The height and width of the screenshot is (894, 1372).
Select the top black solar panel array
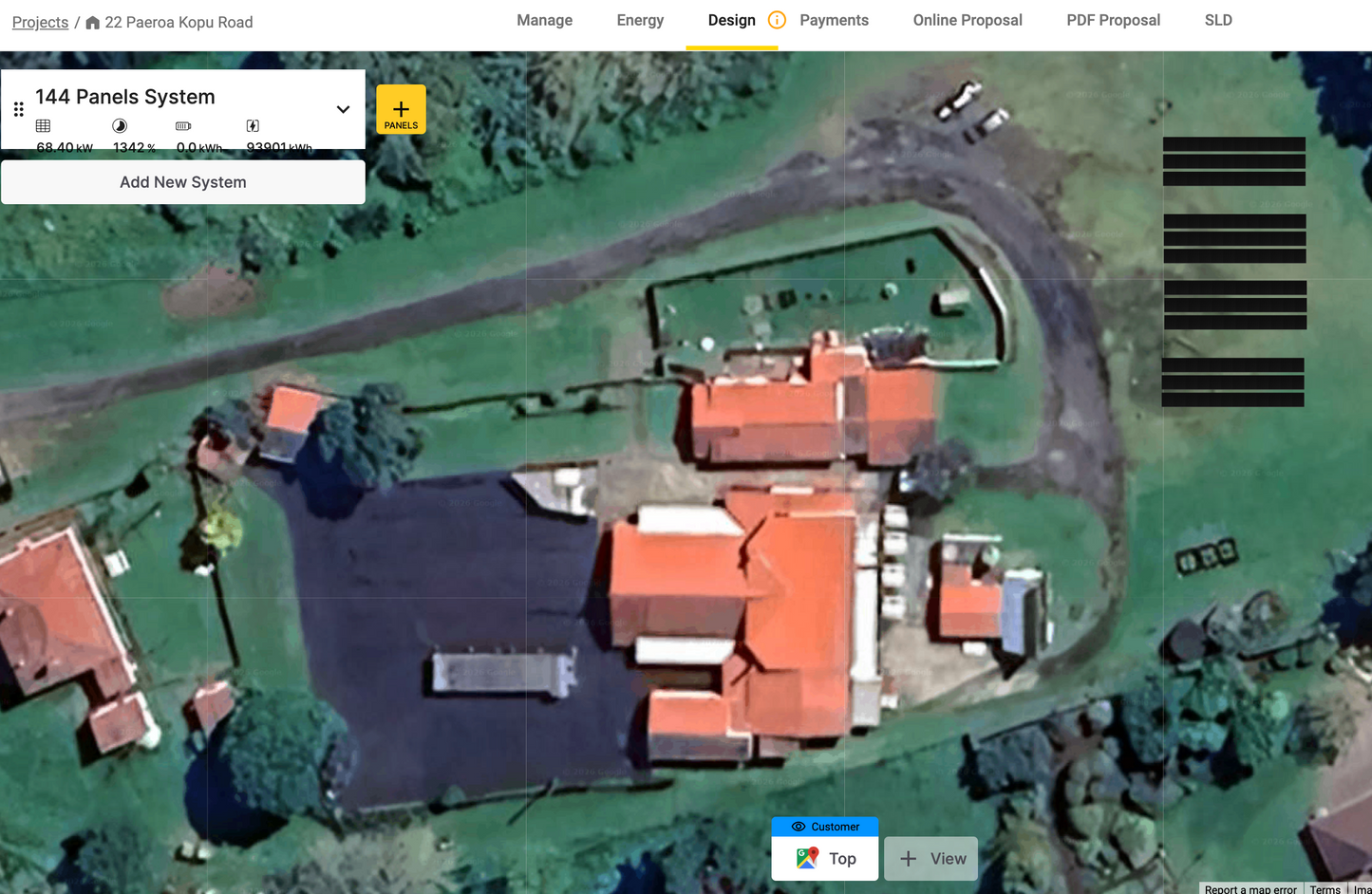click(1234, 161)
